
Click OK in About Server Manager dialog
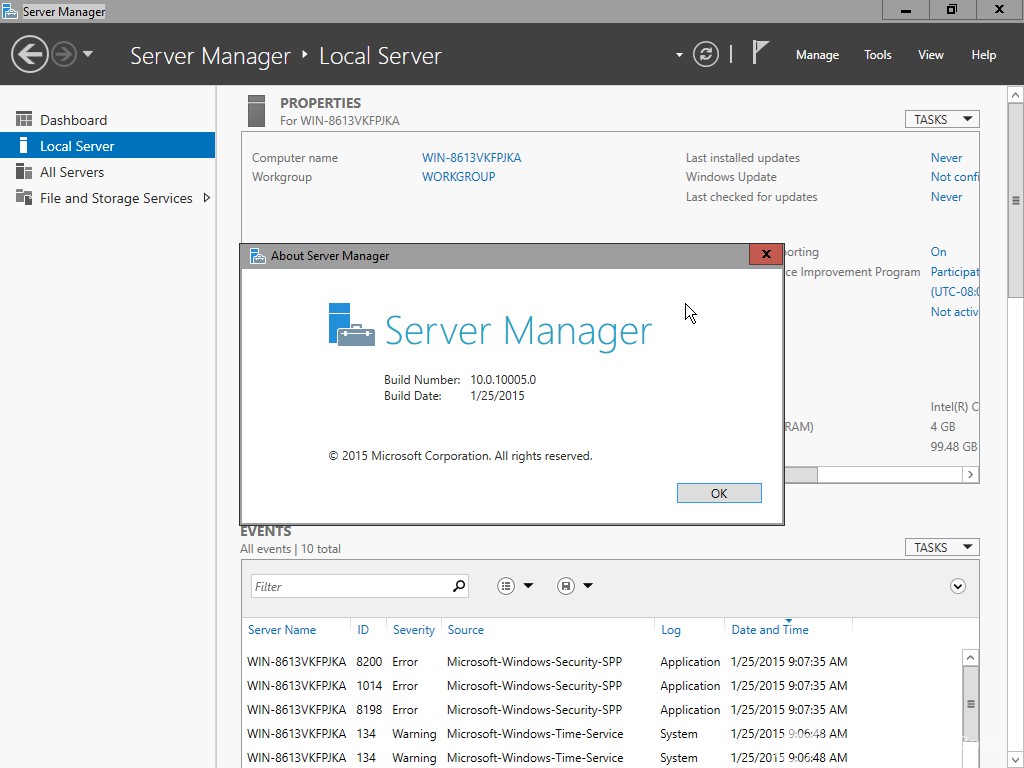718,493
